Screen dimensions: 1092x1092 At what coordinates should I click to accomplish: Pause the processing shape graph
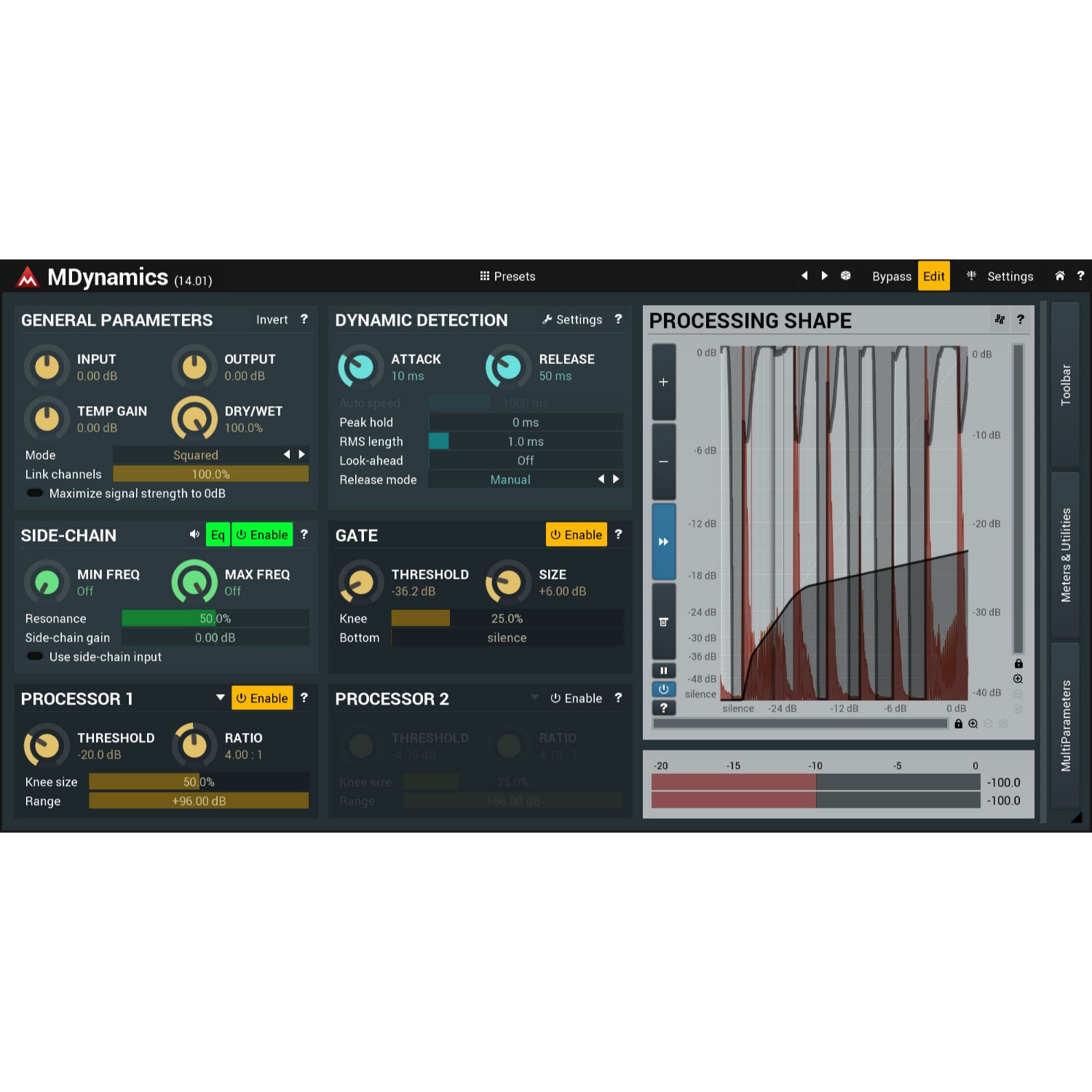(663, 670)
